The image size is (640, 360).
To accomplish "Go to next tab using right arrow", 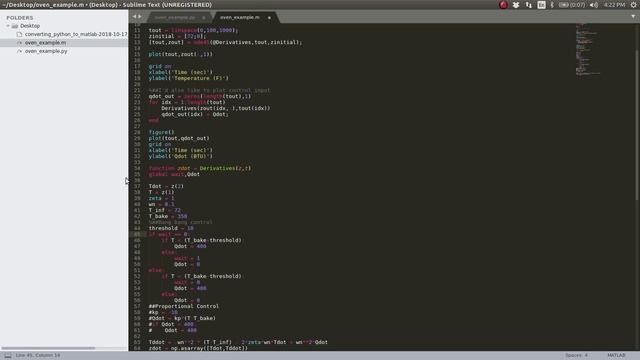I will pos(140,17).
